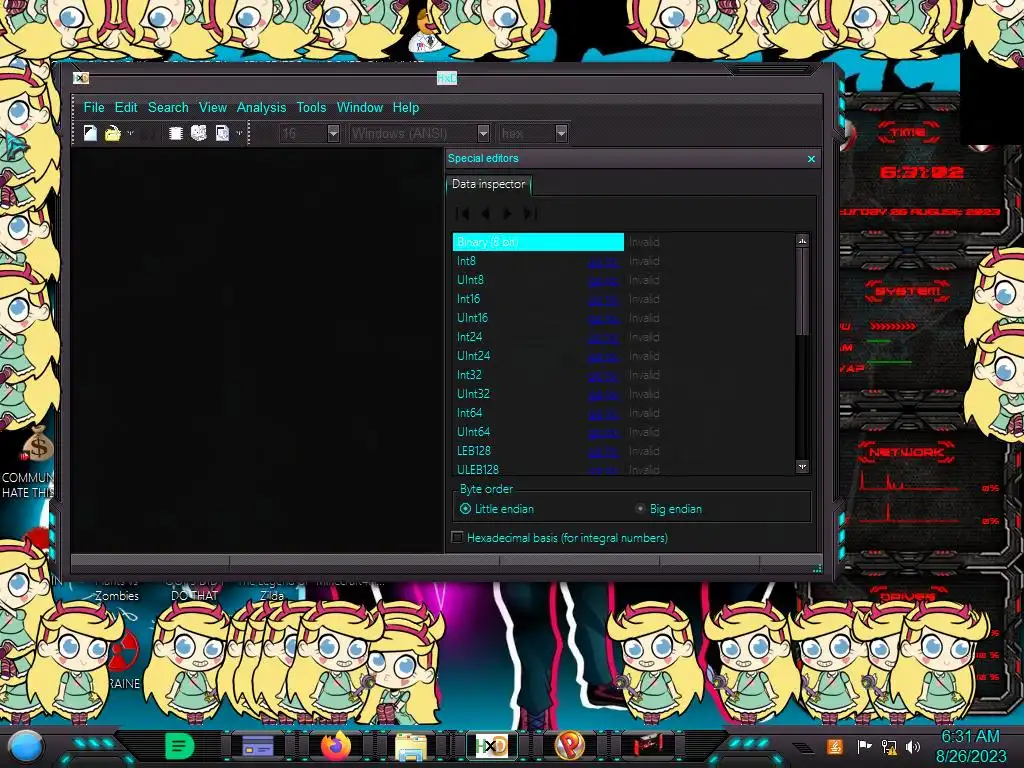Open the Windows Start orb
This screenshot has height=768, width=1024.
(25, 746)
